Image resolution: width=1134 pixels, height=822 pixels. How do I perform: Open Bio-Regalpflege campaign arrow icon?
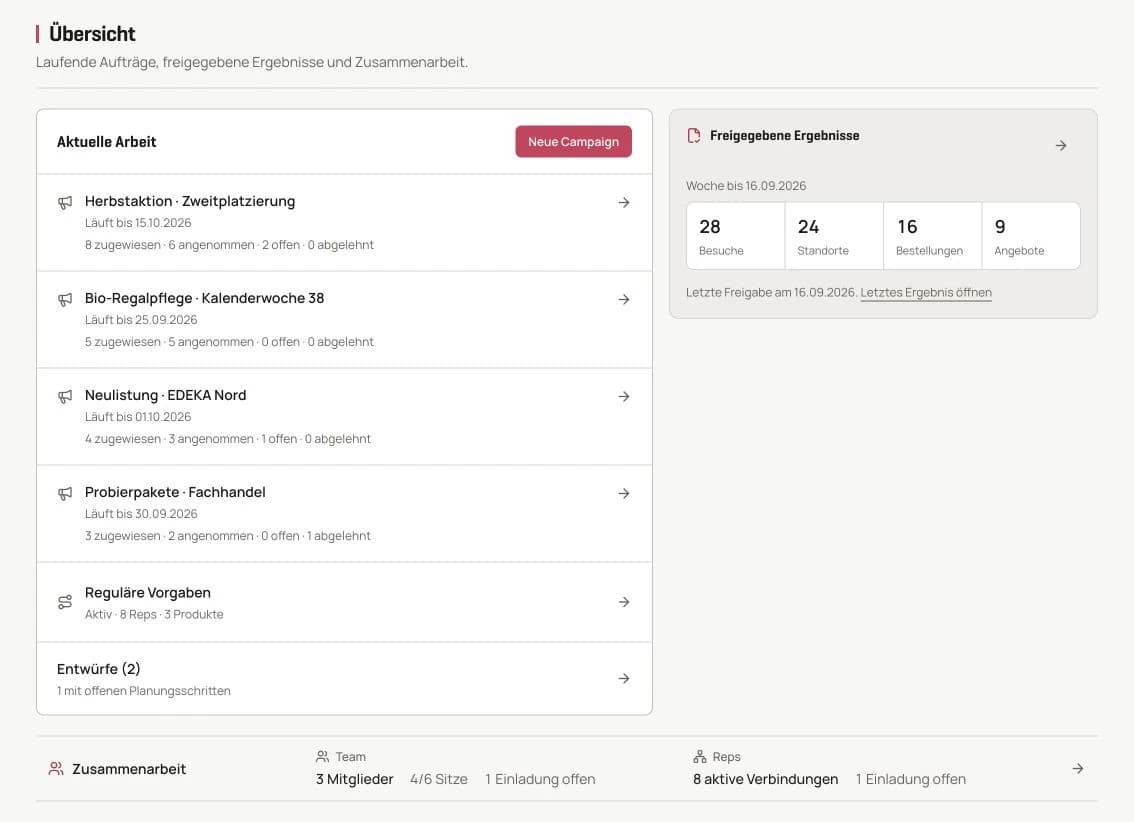tap(623, 299)
